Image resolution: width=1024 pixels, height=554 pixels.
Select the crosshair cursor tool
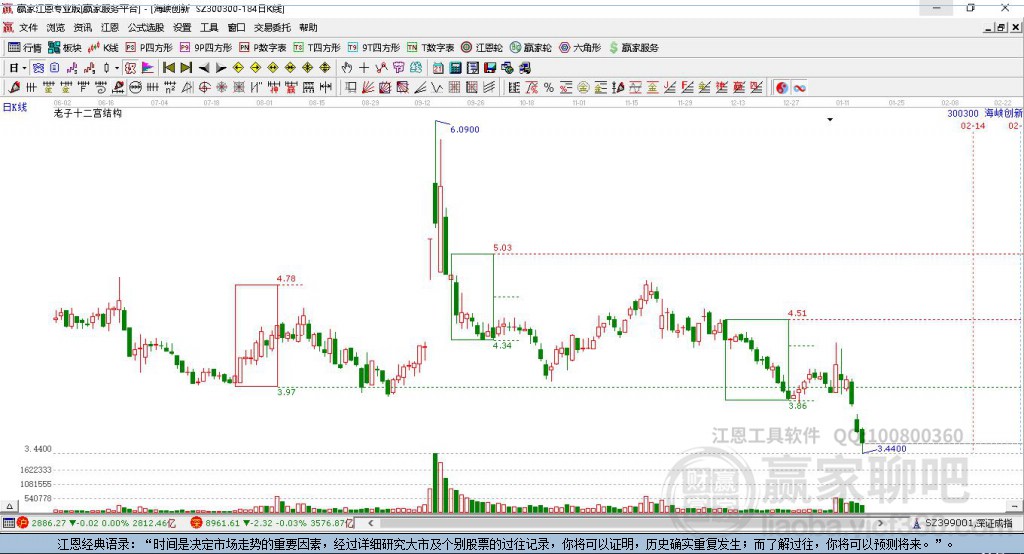[364, 68]
